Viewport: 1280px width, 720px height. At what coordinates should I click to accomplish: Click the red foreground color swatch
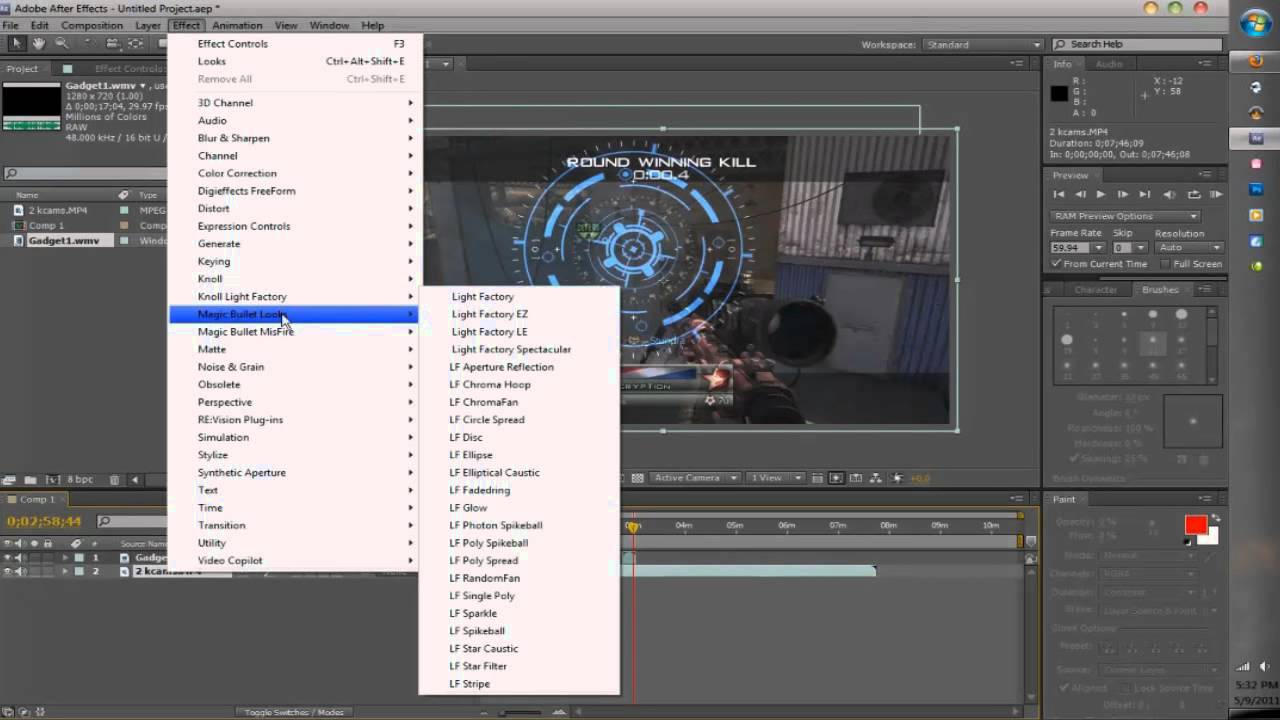[1195, 525]
